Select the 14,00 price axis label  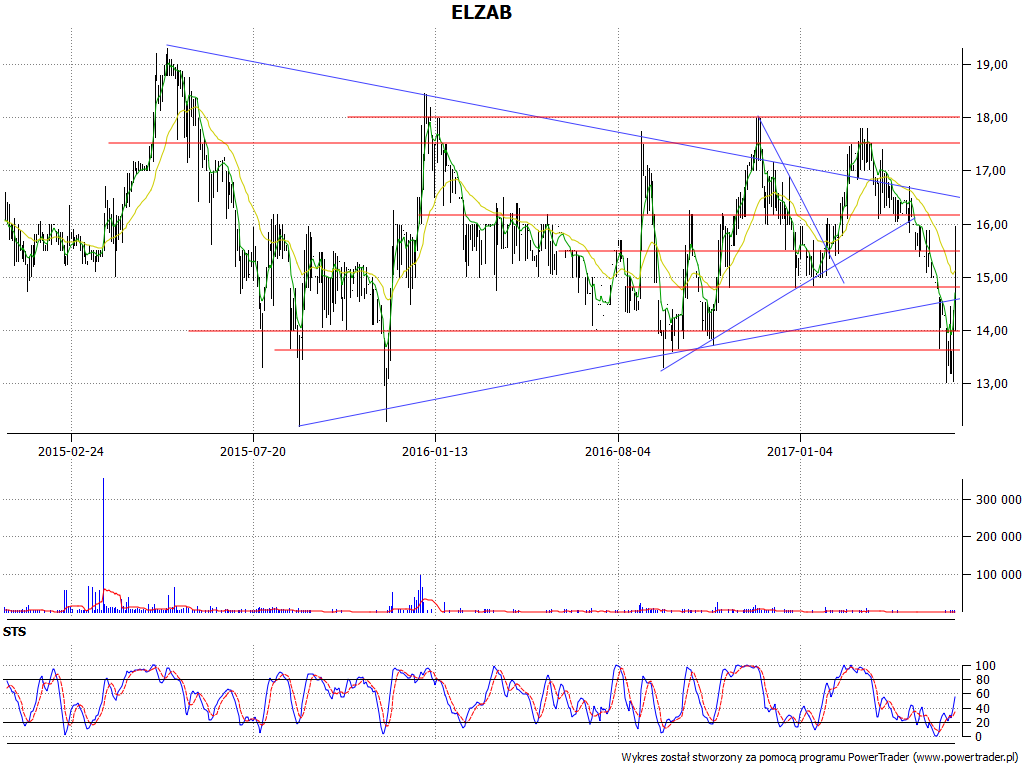click(991, 331)
